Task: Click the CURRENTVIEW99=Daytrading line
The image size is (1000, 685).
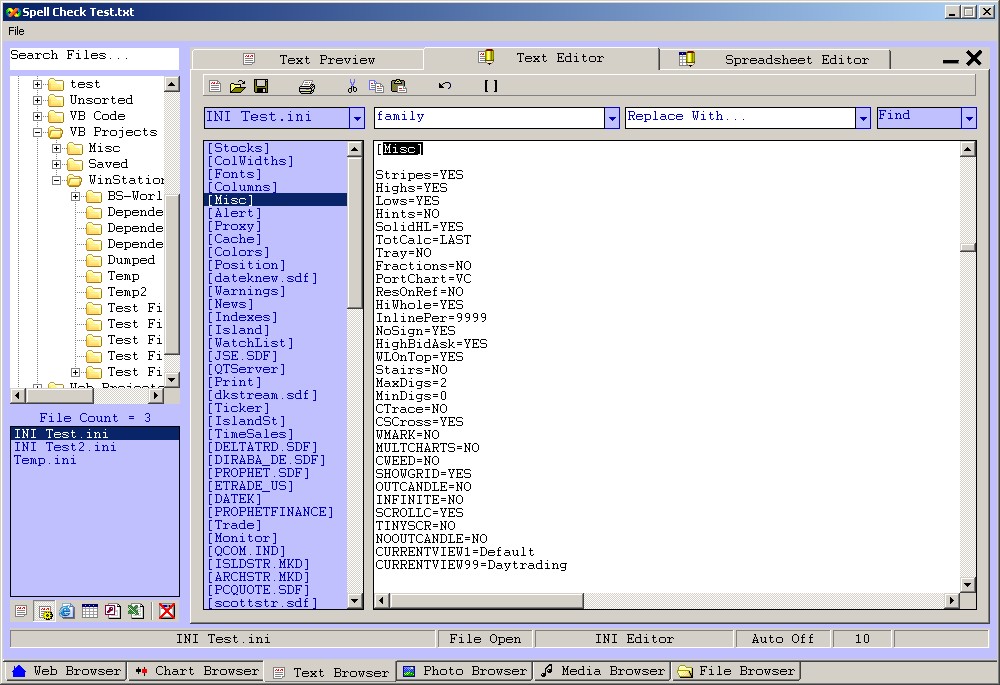Action: point(471,565)
